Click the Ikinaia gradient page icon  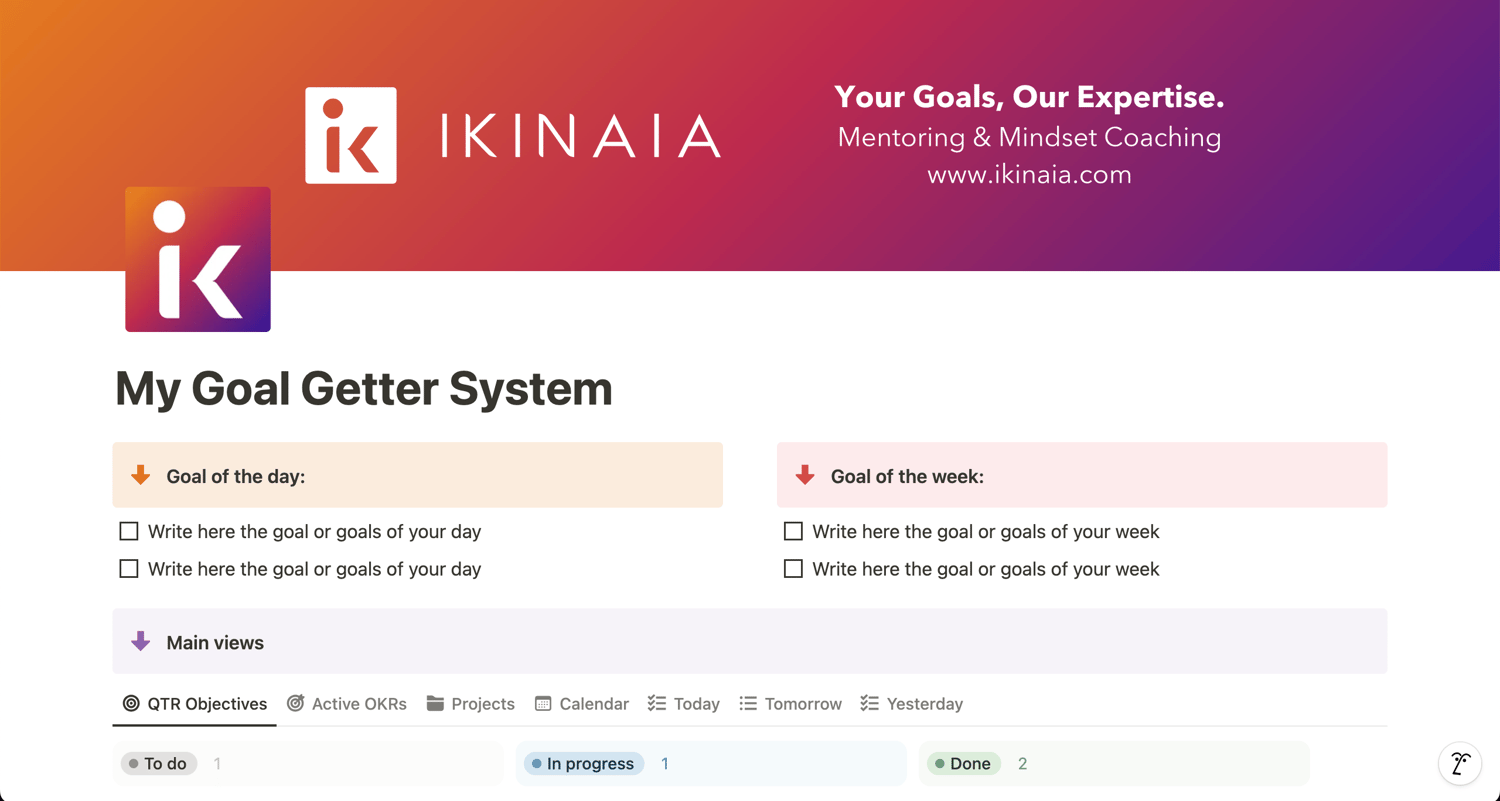[x=198, y=259]
